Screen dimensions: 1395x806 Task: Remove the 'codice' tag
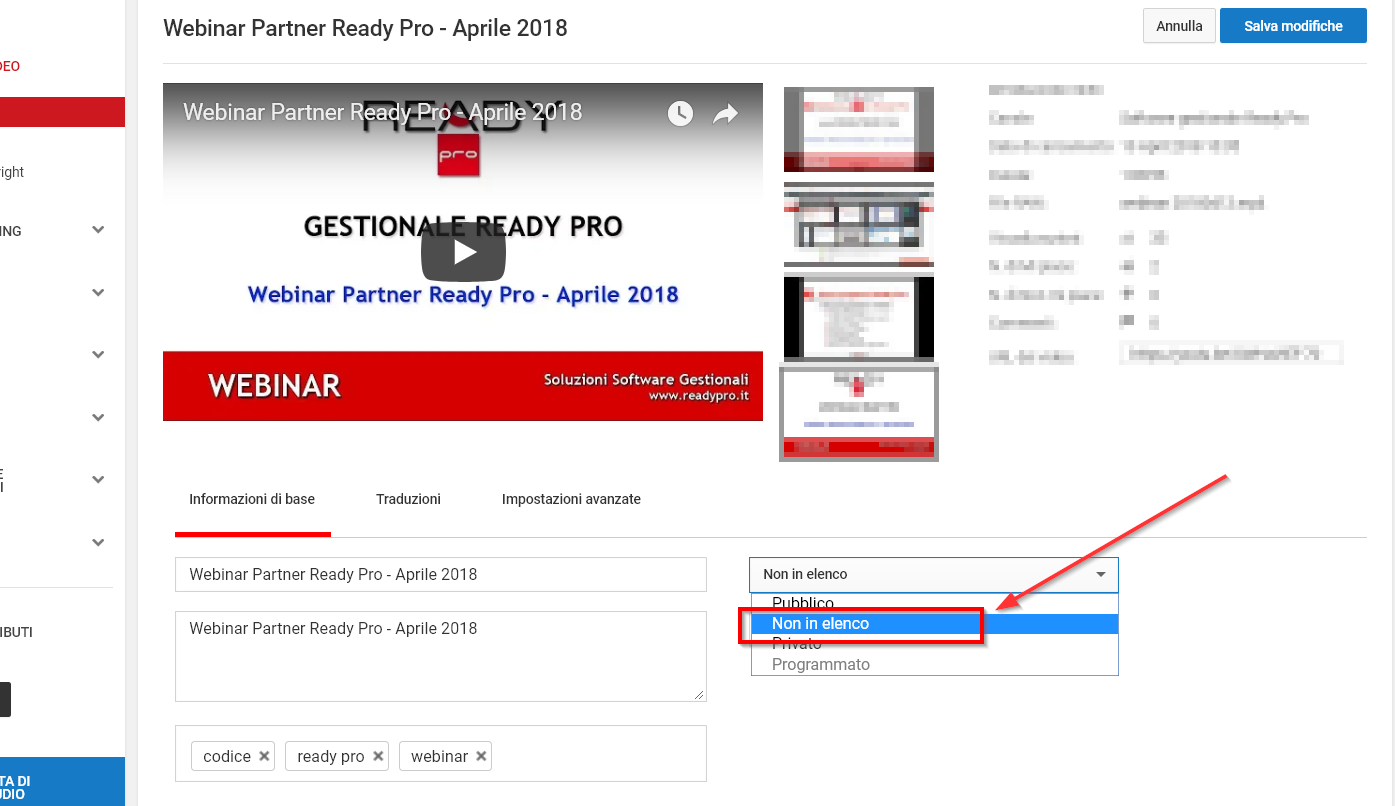coord(264,756)
